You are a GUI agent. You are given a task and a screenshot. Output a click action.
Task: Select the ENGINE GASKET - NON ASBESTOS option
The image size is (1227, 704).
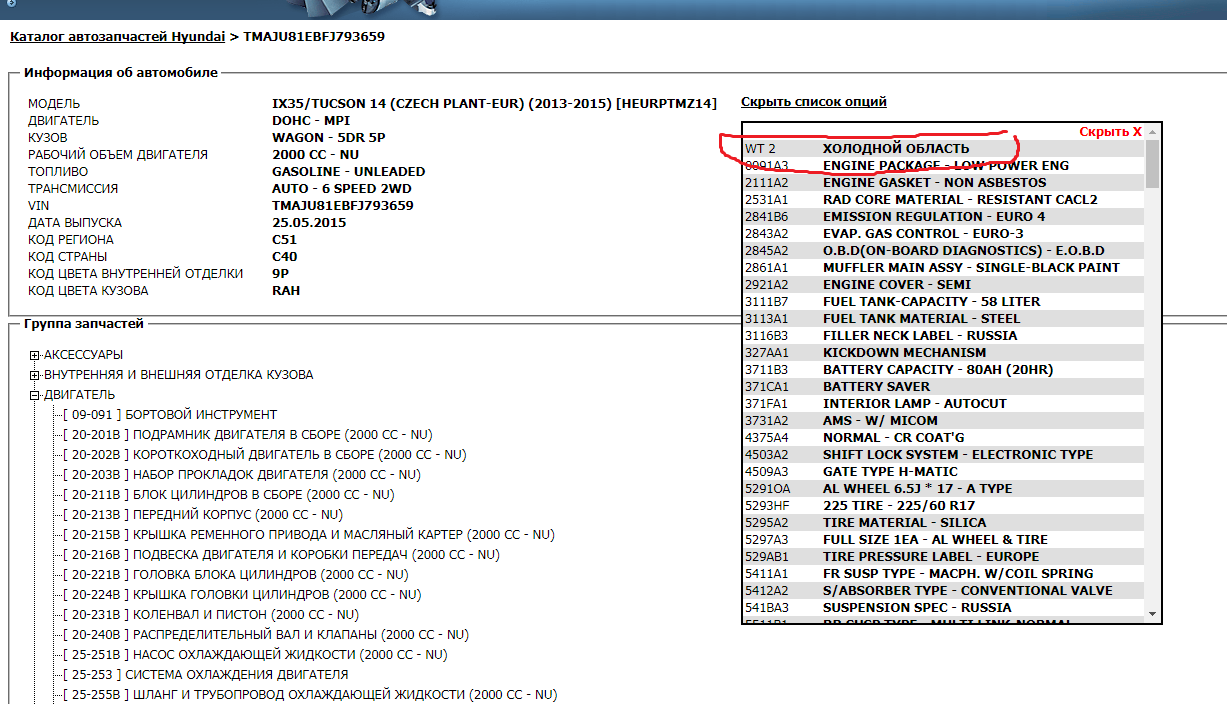[944, 183]
